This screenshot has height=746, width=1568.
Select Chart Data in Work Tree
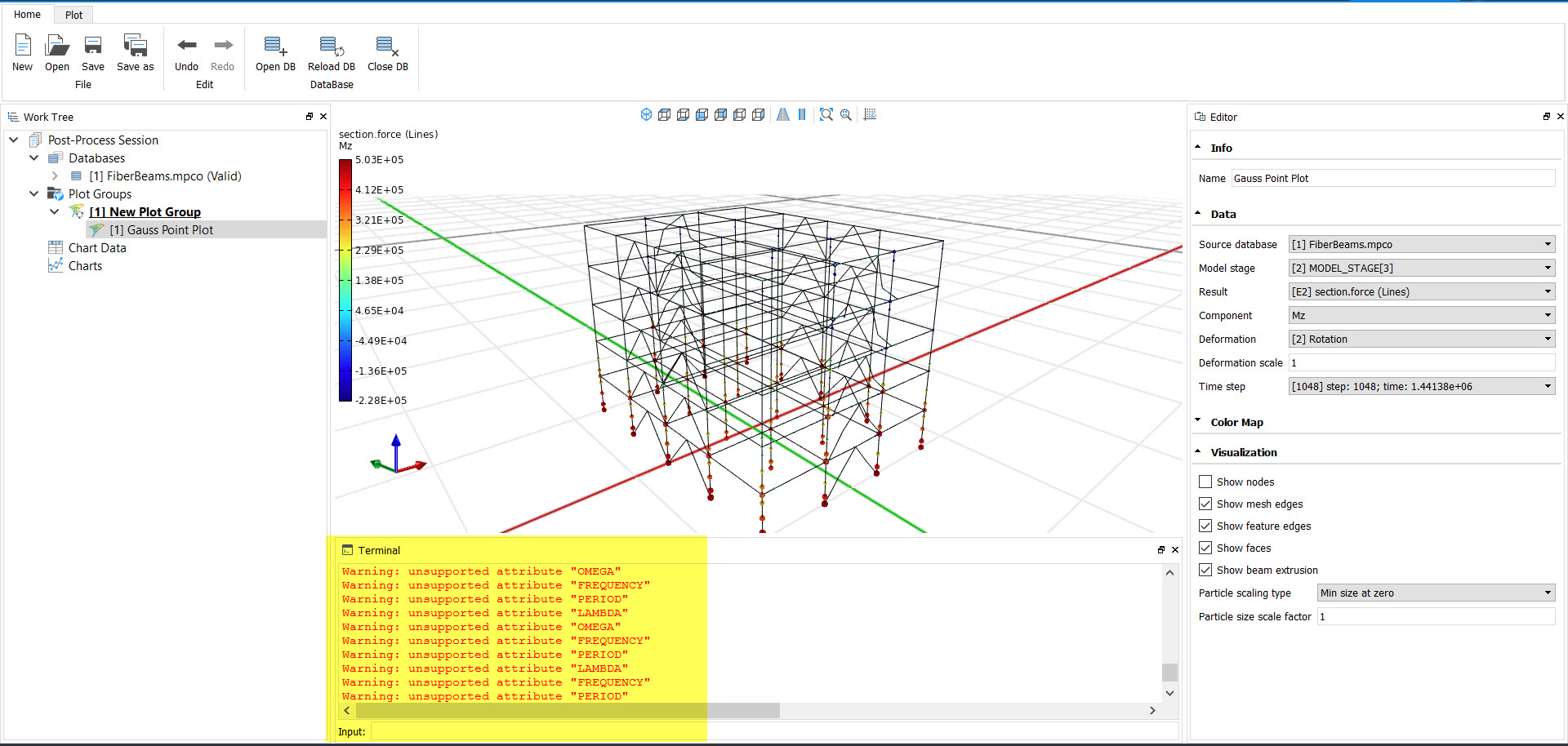(97, 248)
